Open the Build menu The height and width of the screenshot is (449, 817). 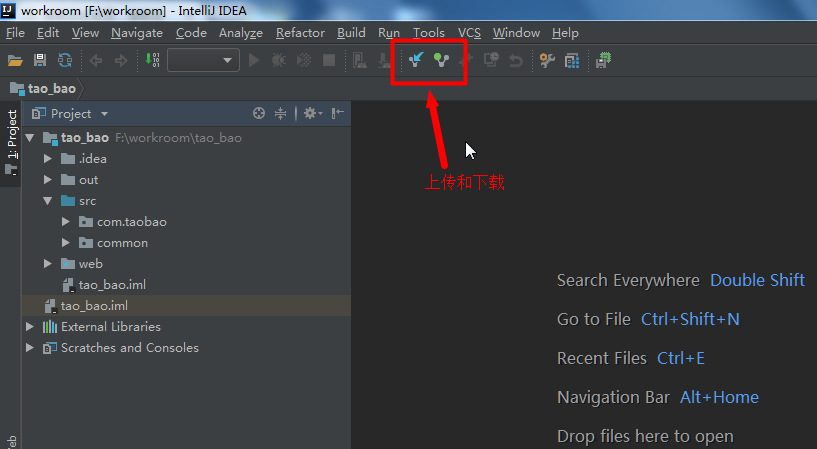(x=351, y=33)
